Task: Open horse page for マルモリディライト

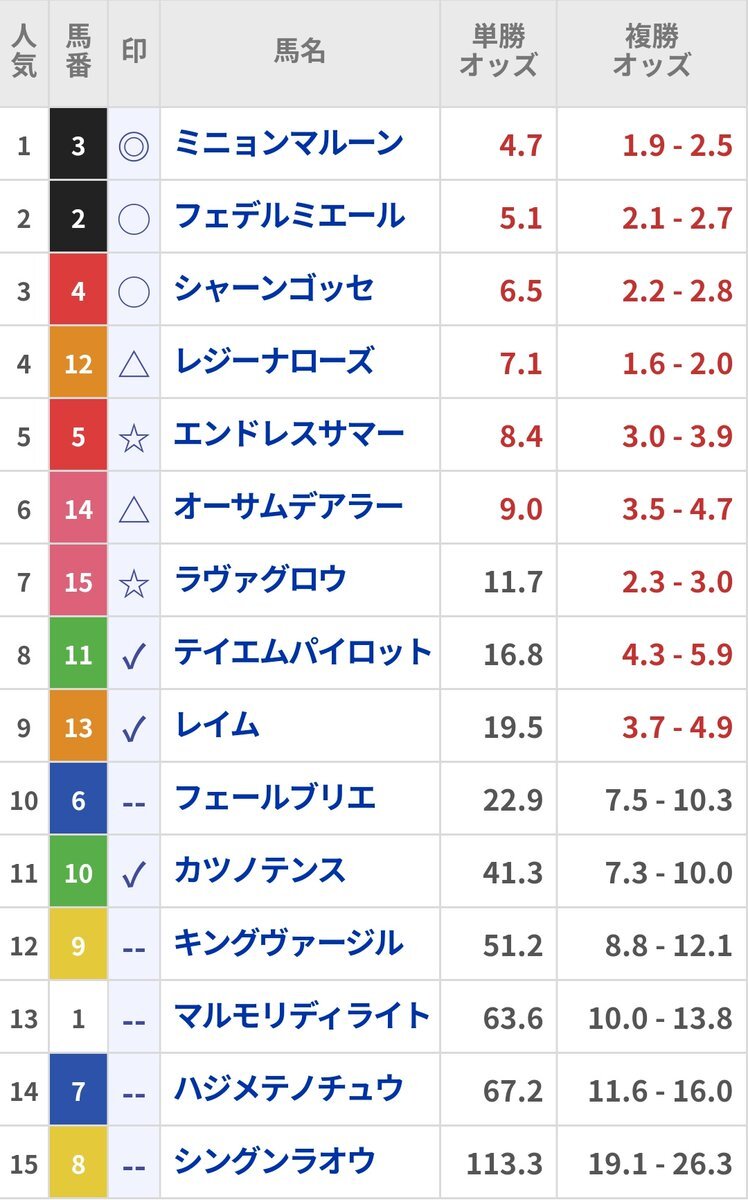Action: coord(302,1017)
